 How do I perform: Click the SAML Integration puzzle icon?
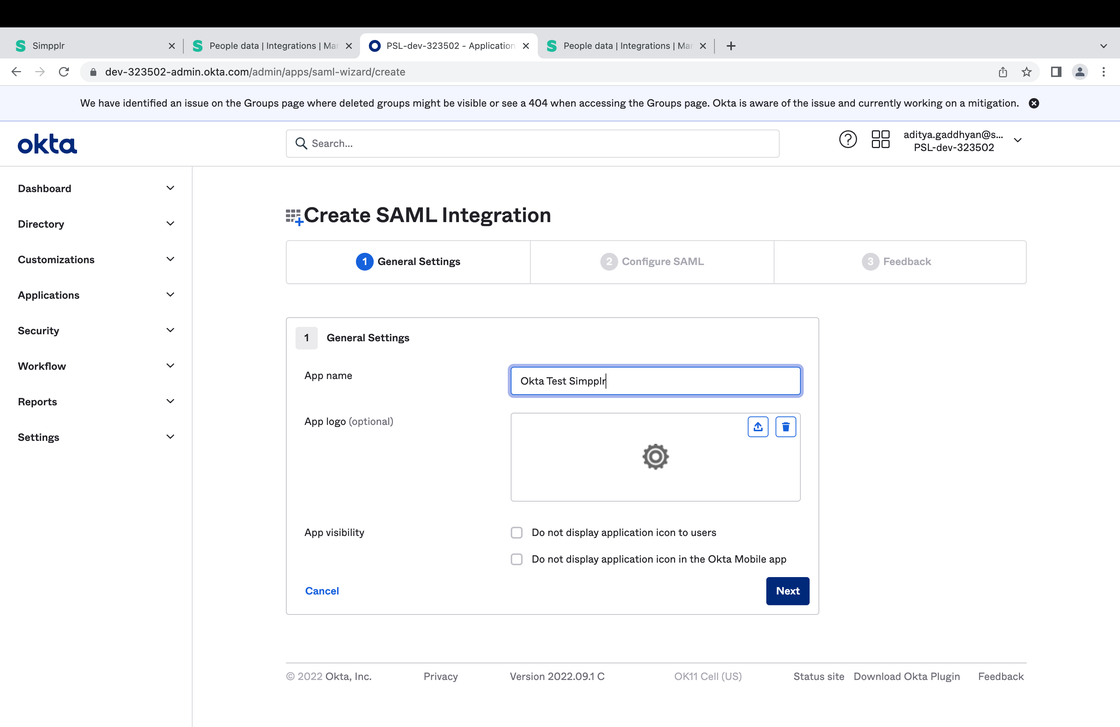click(x=294, y=214)
